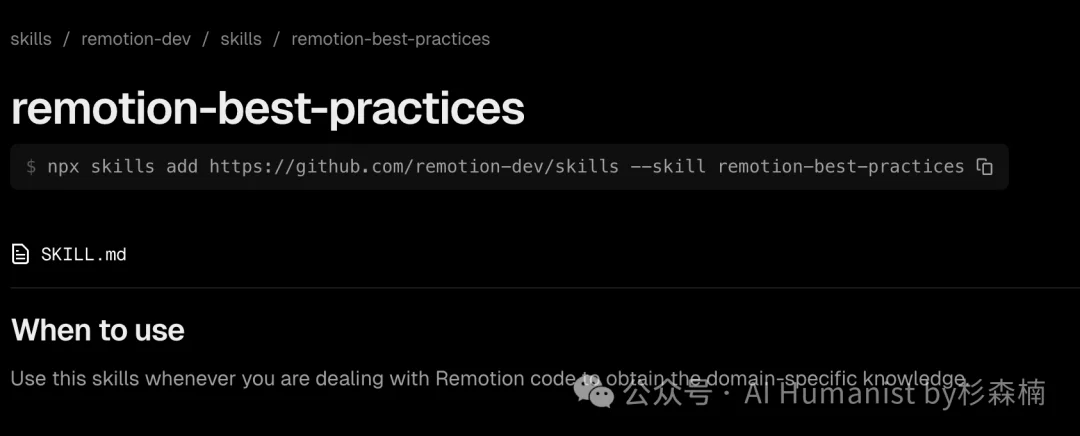Click the divider line under SKILL.md

(x=540, y=288)
